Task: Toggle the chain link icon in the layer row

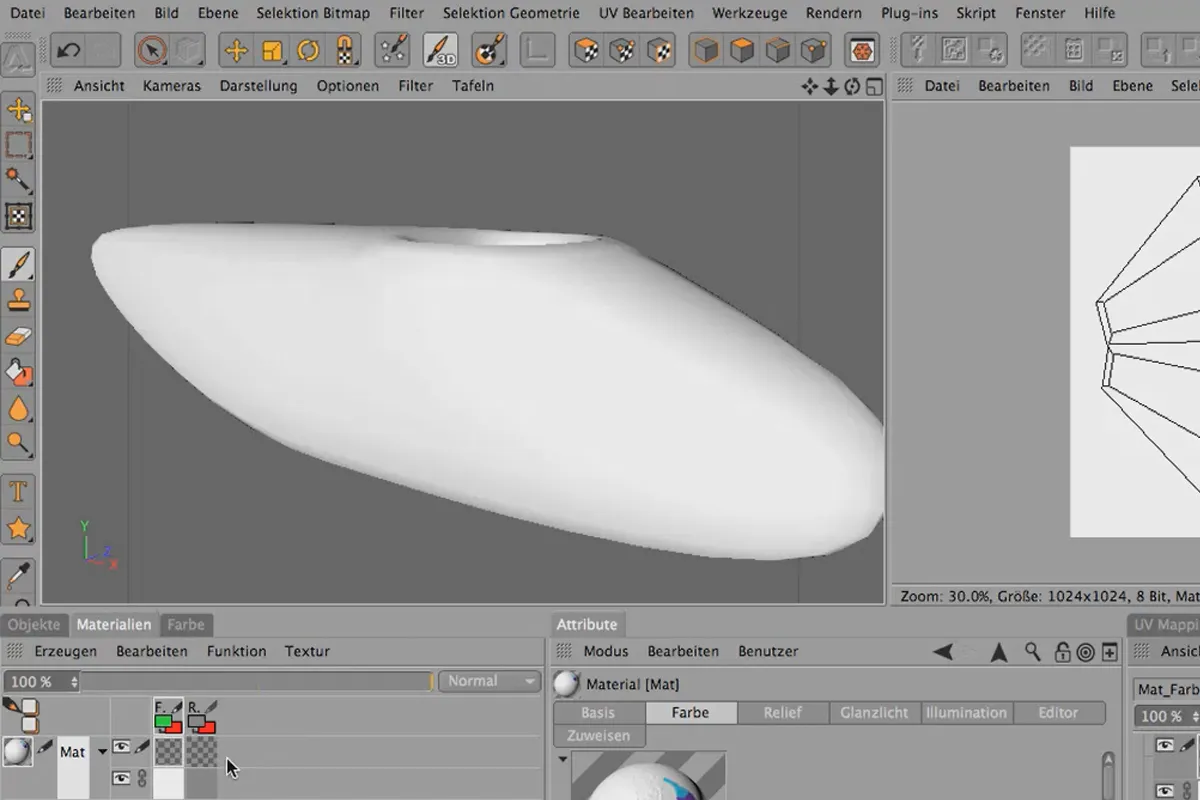Action: (141, 777)
